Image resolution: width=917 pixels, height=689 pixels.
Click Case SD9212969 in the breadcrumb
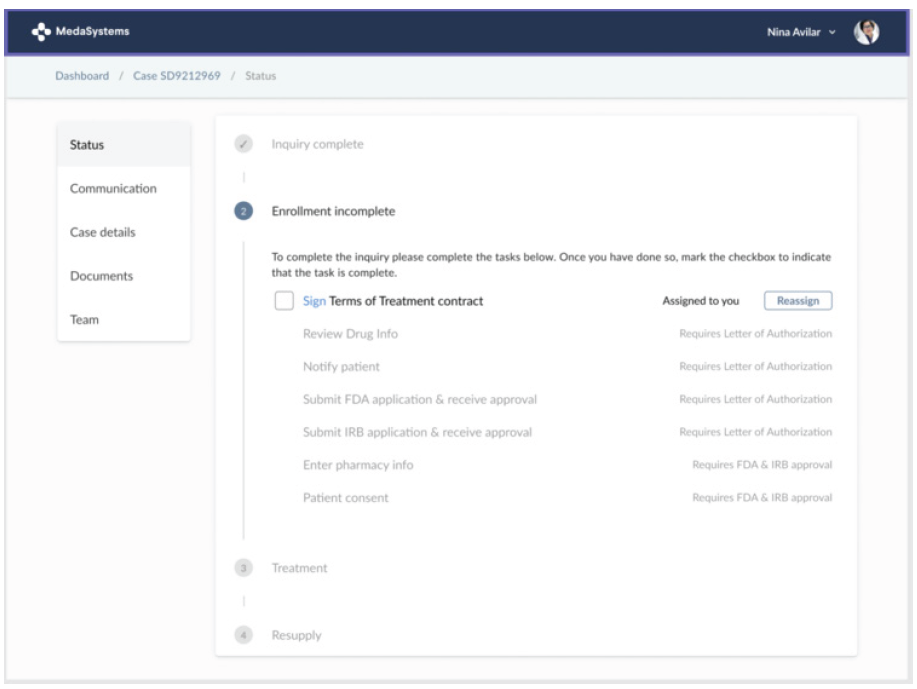point(178,76)
